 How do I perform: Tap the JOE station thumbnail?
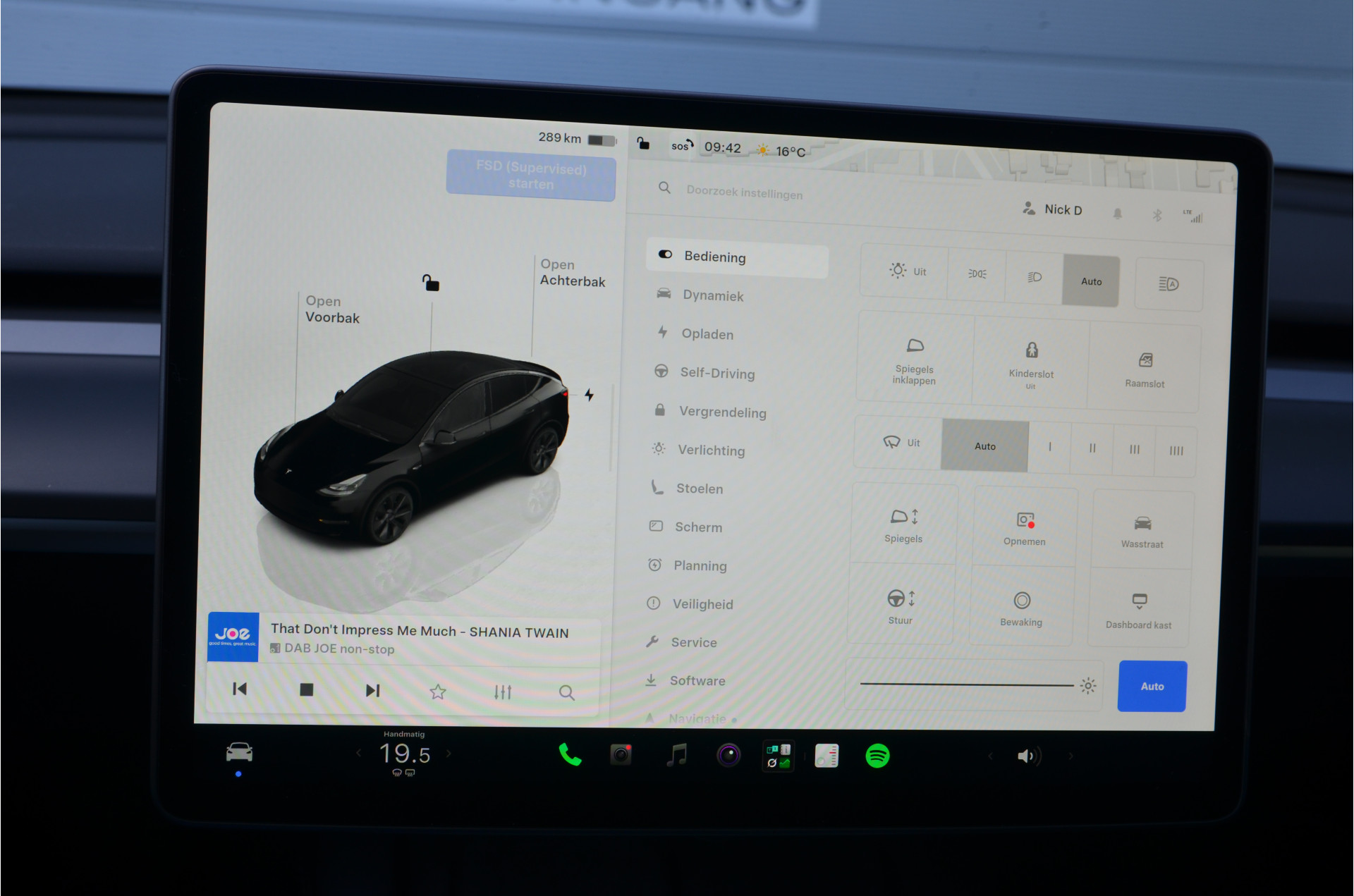(233, 637)
